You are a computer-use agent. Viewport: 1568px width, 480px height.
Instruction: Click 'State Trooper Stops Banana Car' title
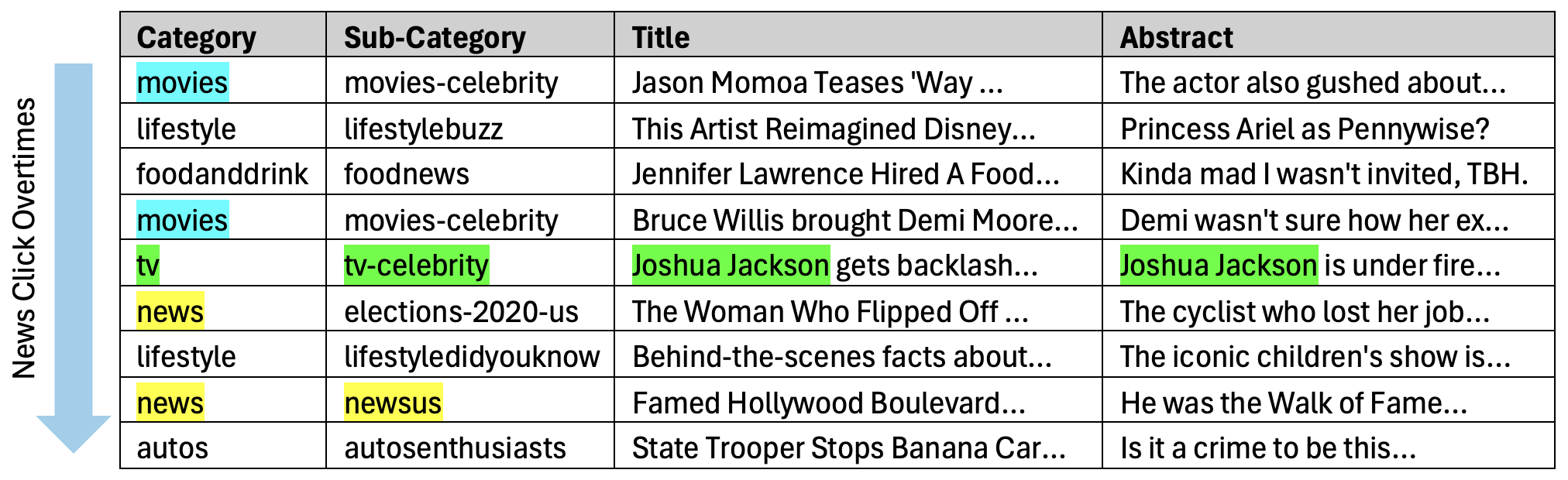coord(848,448)
